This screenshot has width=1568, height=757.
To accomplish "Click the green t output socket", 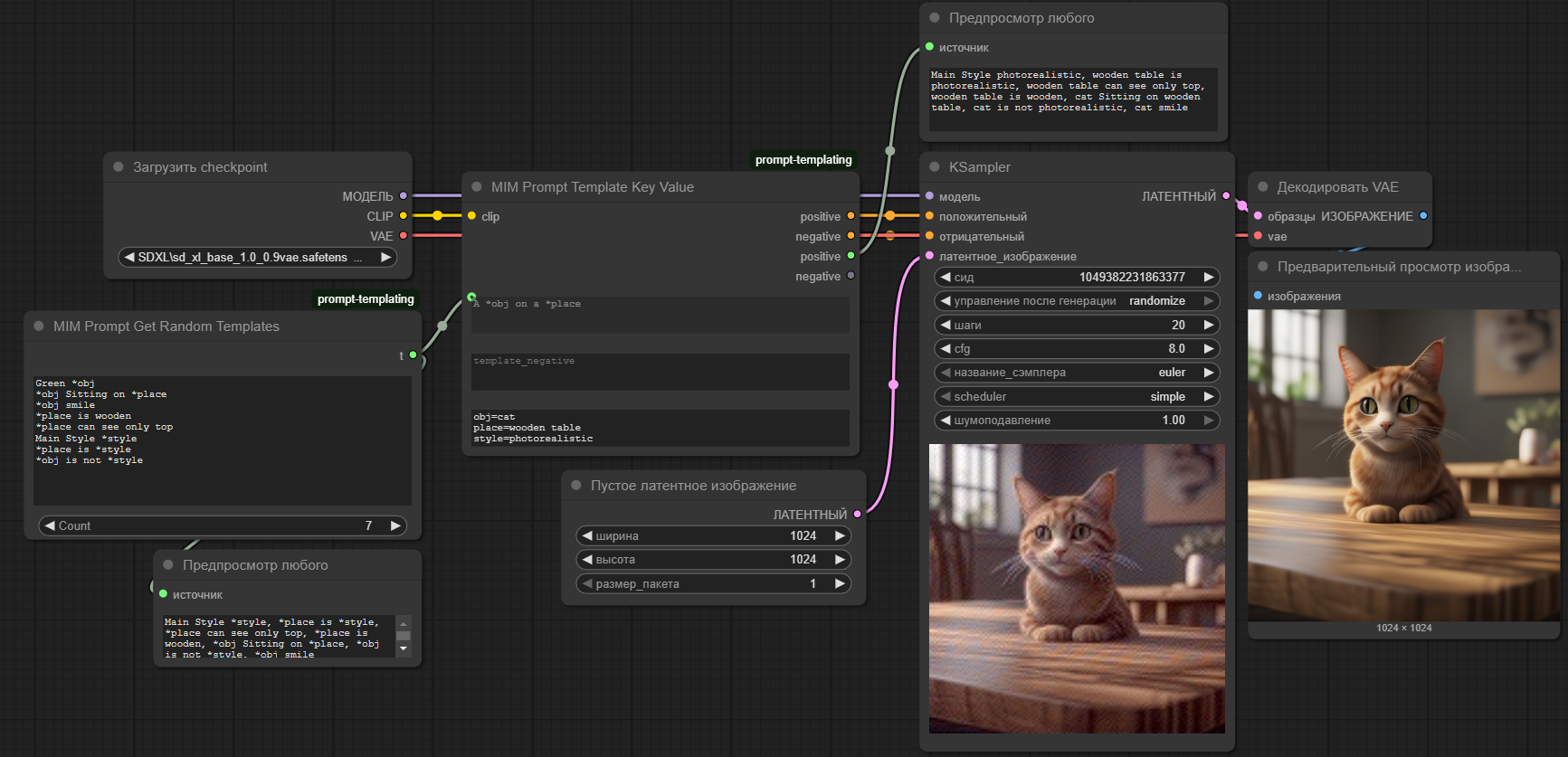I will (413, 355).
